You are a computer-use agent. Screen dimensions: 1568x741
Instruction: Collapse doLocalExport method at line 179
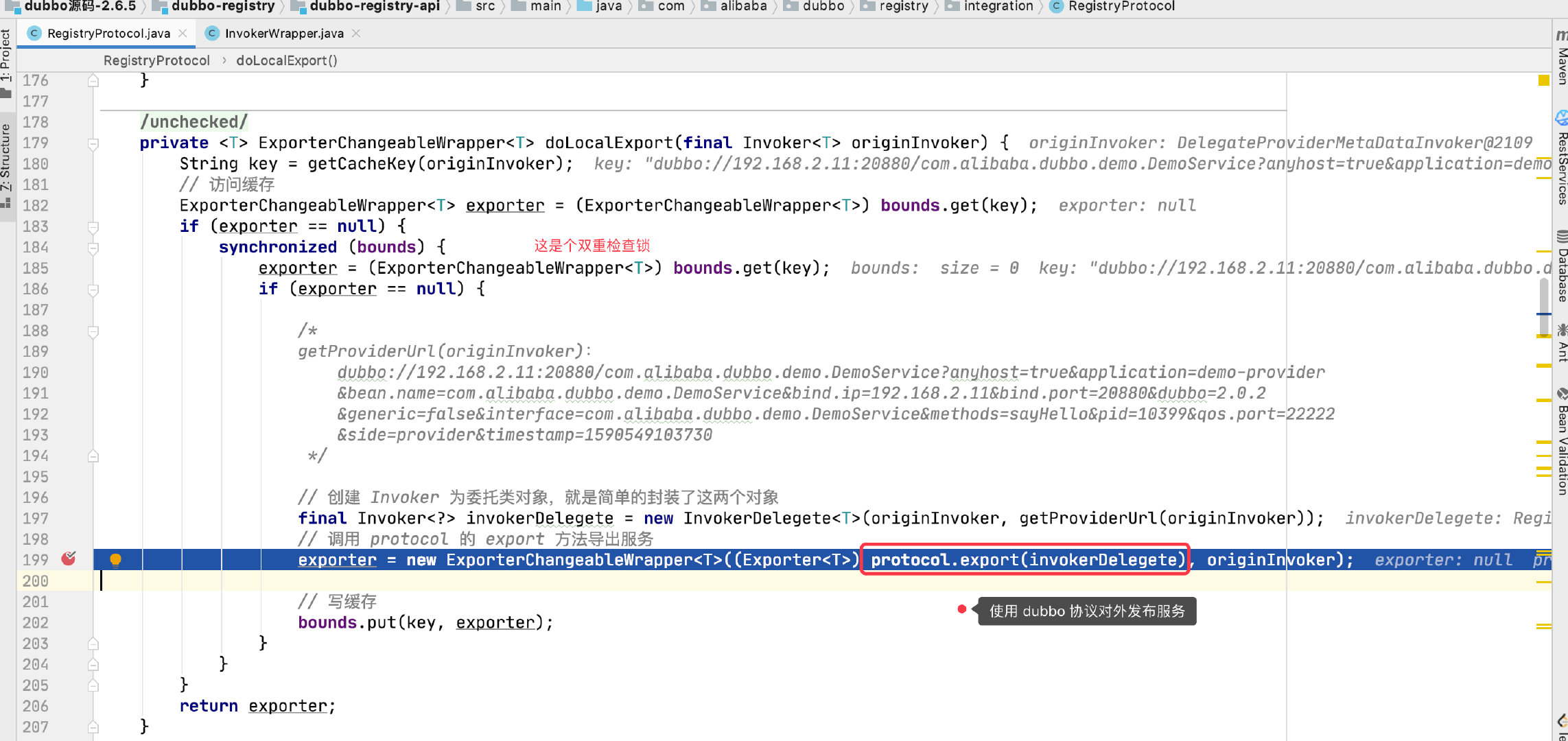click(93, 143)
